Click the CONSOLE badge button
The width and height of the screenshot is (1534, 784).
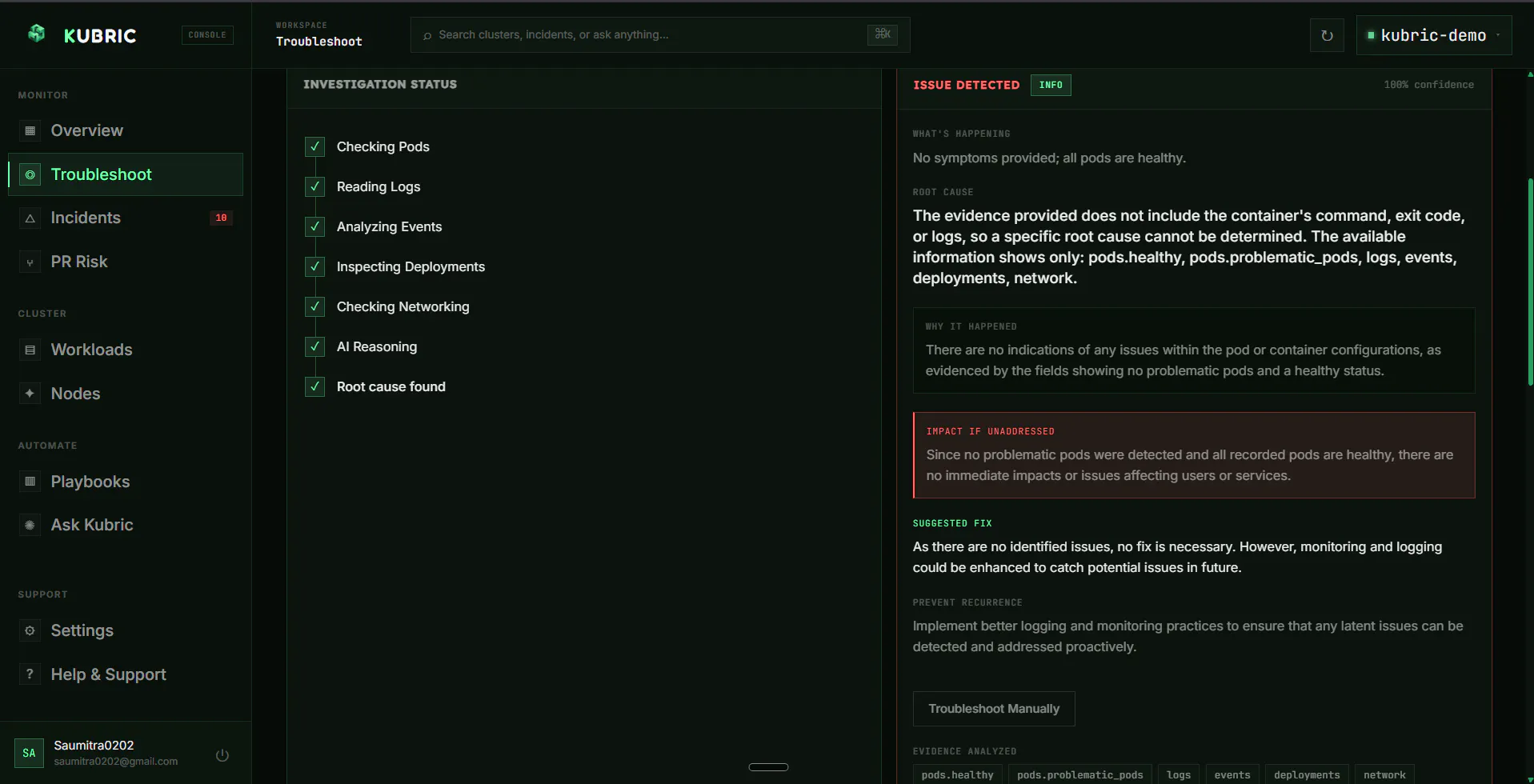(x=207, y=35)
